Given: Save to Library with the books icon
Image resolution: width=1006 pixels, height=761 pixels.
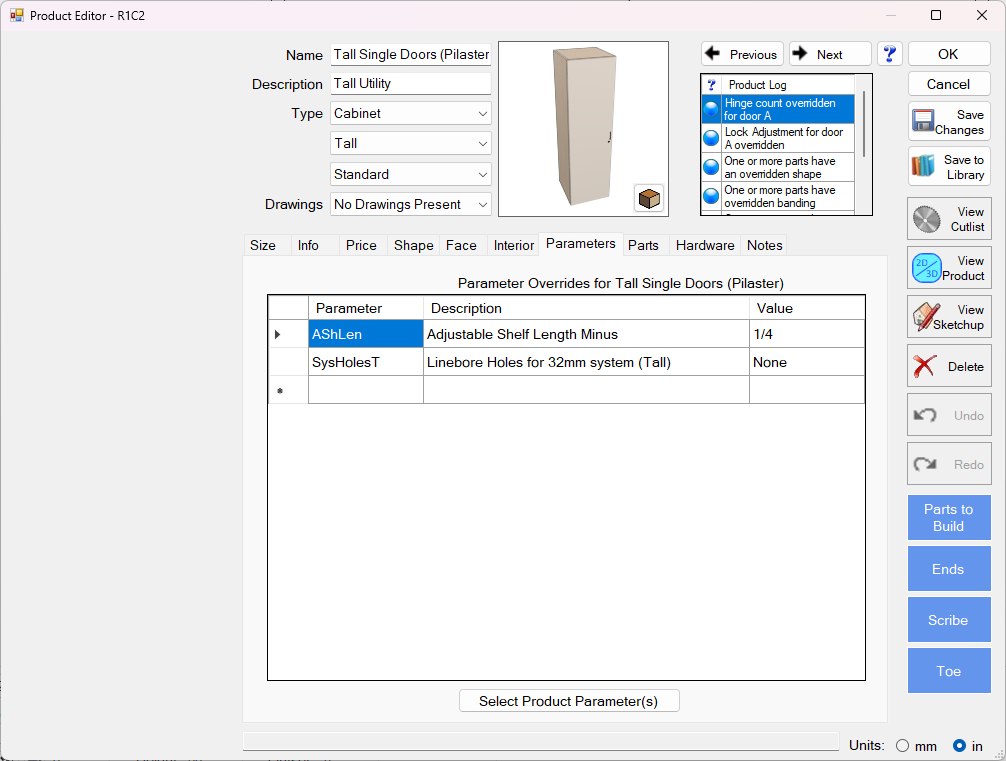Looking at the screenshot, I should pos(948,167).
